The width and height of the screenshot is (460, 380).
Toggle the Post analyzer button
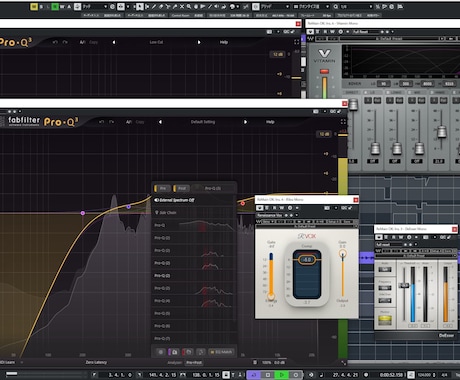[181, 189]
